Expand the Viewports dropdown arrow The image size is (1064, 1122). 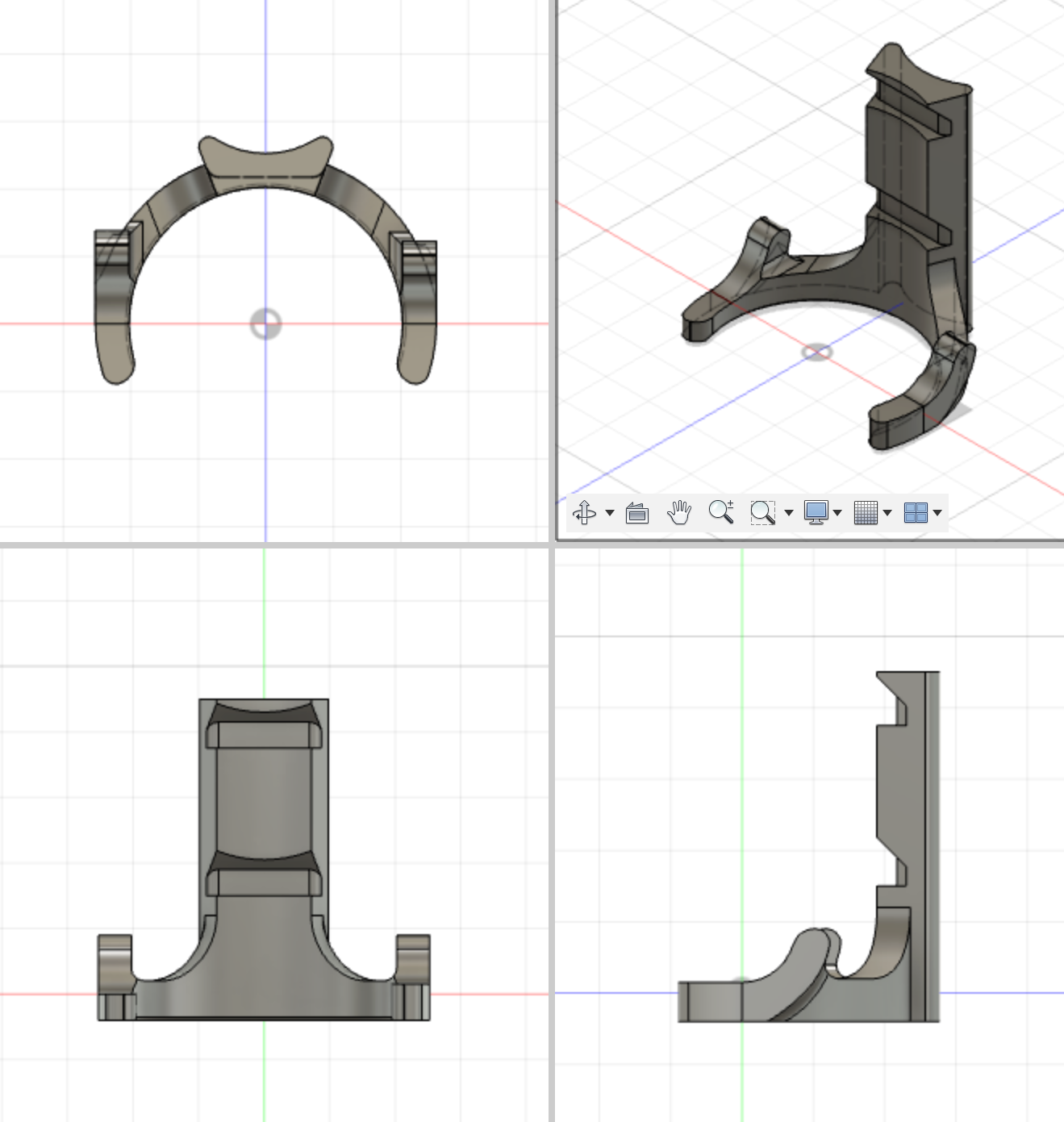pyautogui.click(x=937, y=513)
